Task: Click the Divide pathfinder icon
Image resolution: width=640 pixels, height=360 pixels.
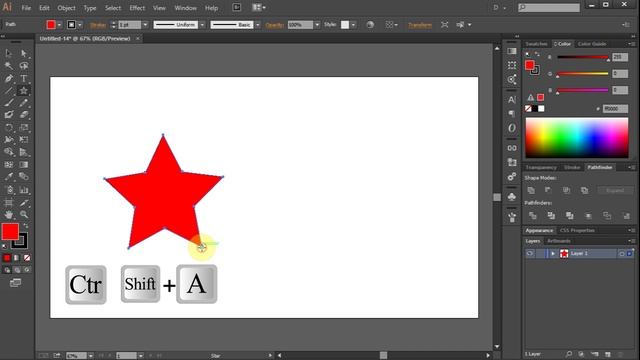Action: point(533,216)
